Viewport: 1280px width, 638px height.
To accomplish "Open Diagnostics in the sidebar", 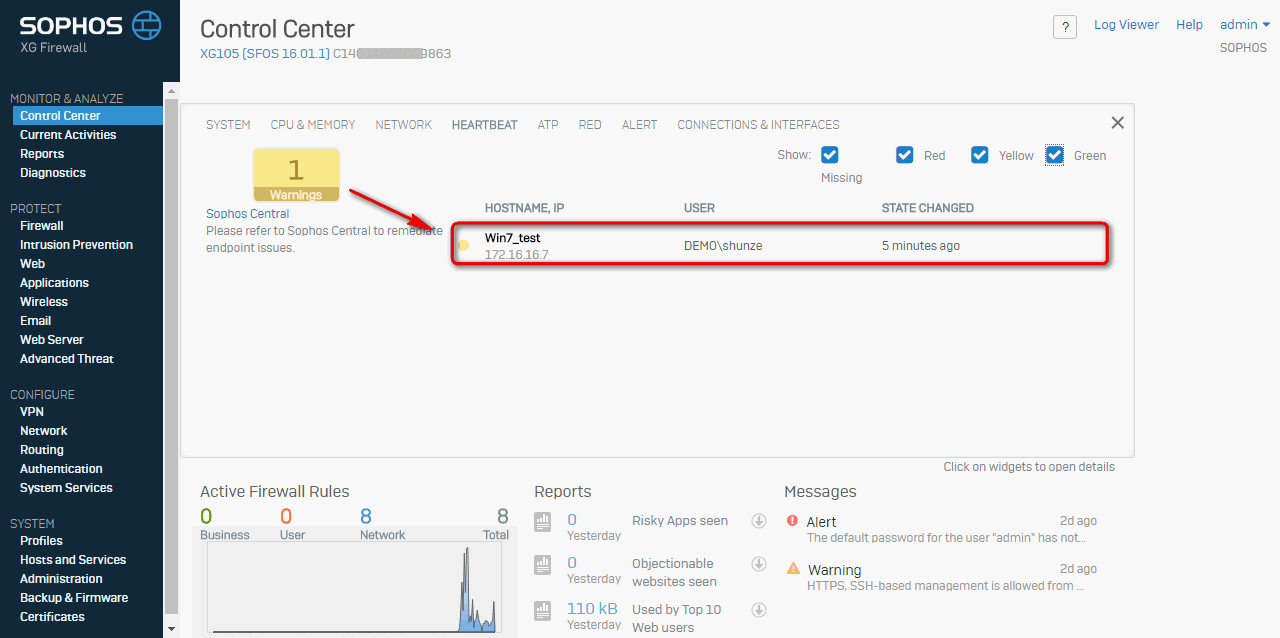I will point(53,173).
